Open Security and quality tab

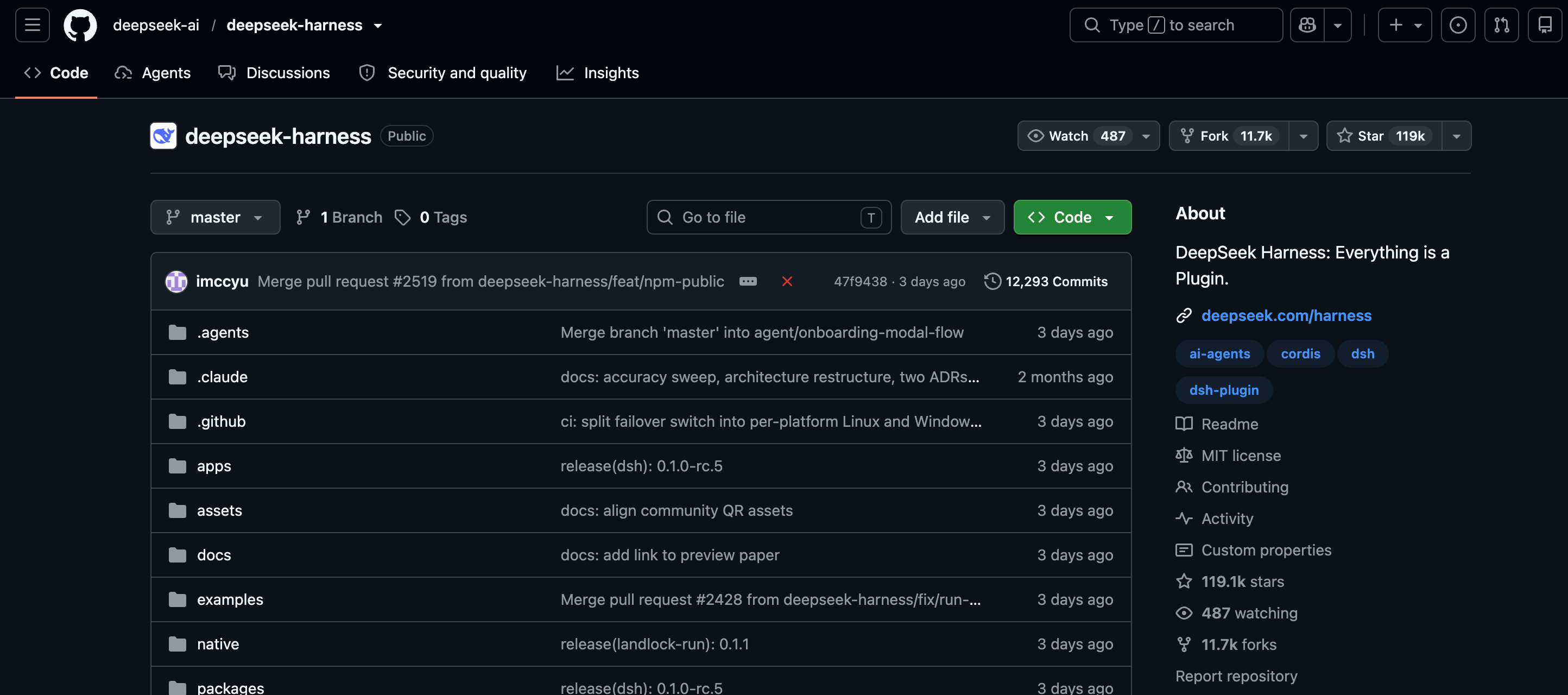click(442, 73)
